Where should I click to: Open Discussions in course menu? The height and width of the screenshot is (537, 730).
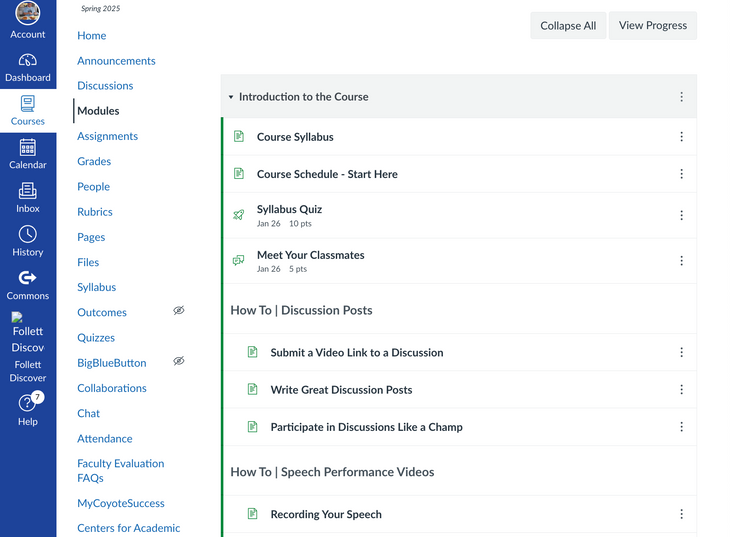pos(105,86)
